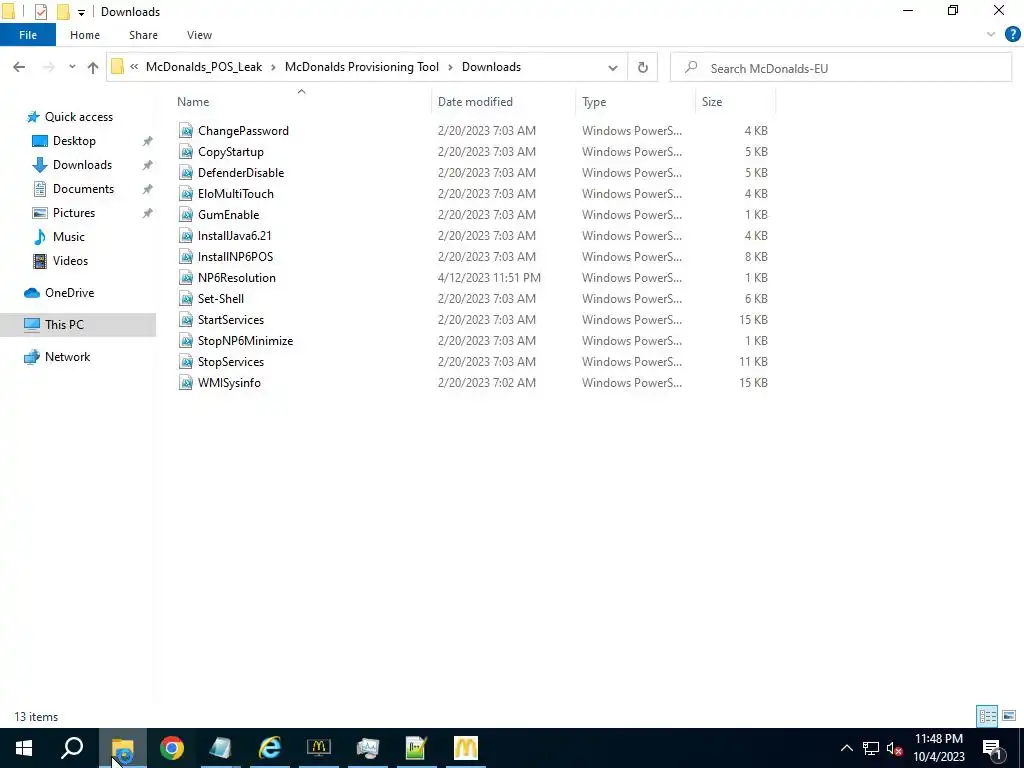Screen dimensions: 1024x768
Task: Expand the ribbon with the chevron
Action: pyautogui.click(x=991, y=35)
